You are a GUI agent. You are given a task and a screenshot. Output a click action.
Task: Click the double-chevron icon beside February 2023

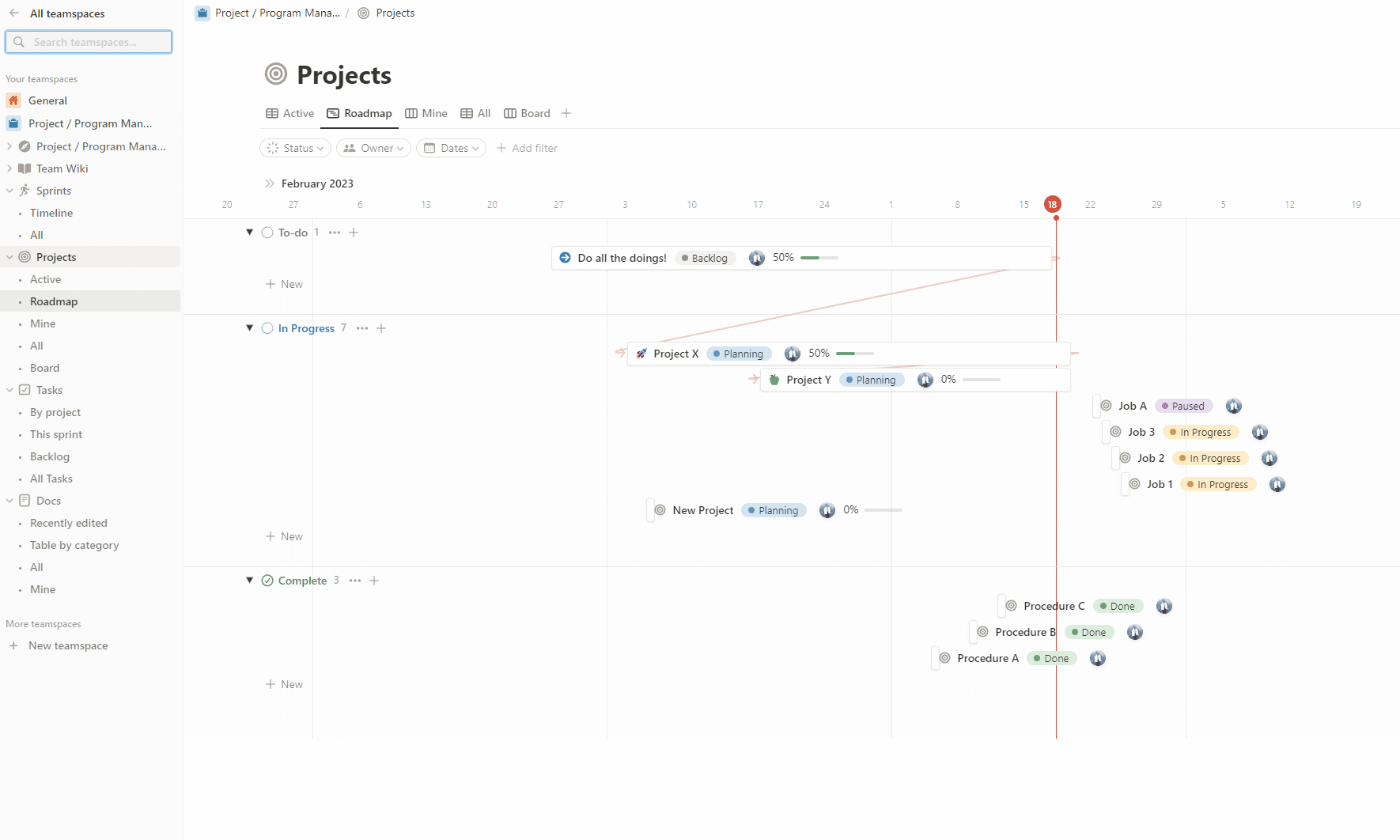coord(270,184)
